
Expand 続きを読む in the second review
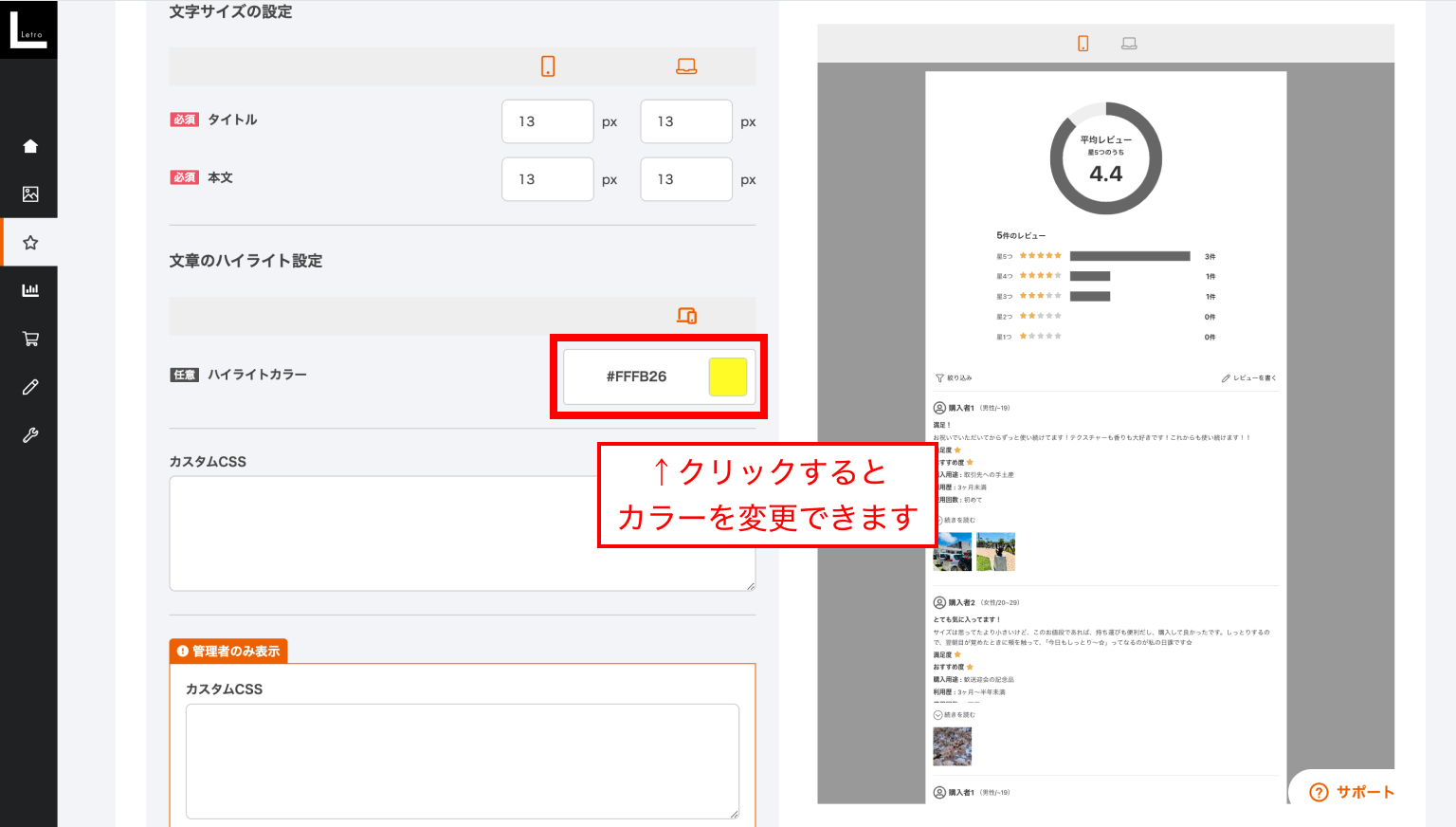pyautogui.click(x=955, y=715)
